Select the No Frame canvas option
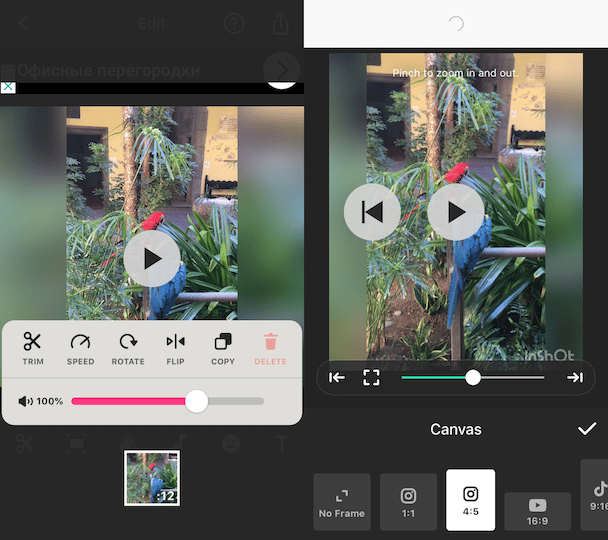 pyautogui.click(x=342, y=502)
